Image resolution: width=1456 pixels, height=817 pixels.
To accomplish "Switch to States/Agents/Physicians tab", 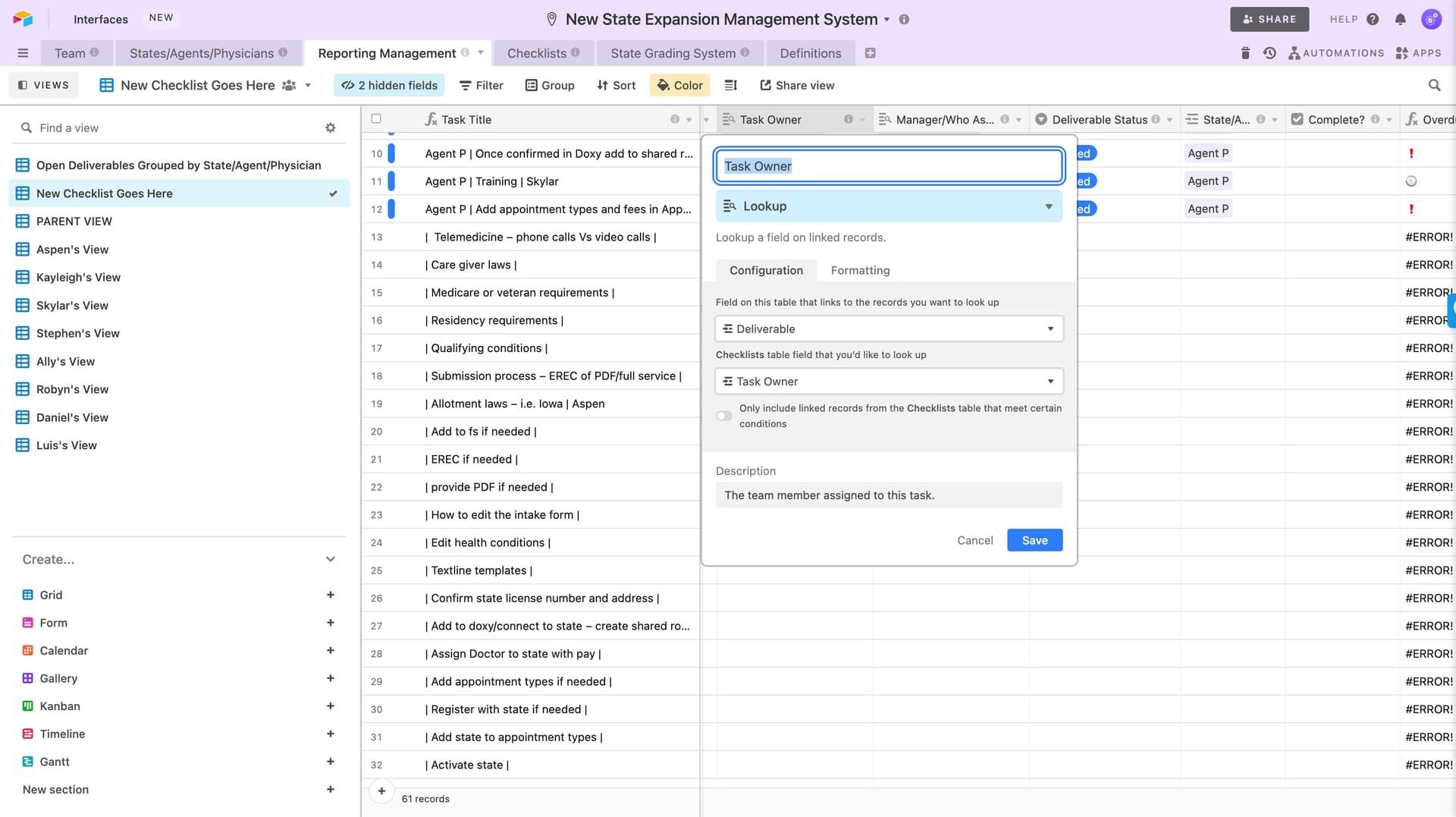I will click(209, 53).
